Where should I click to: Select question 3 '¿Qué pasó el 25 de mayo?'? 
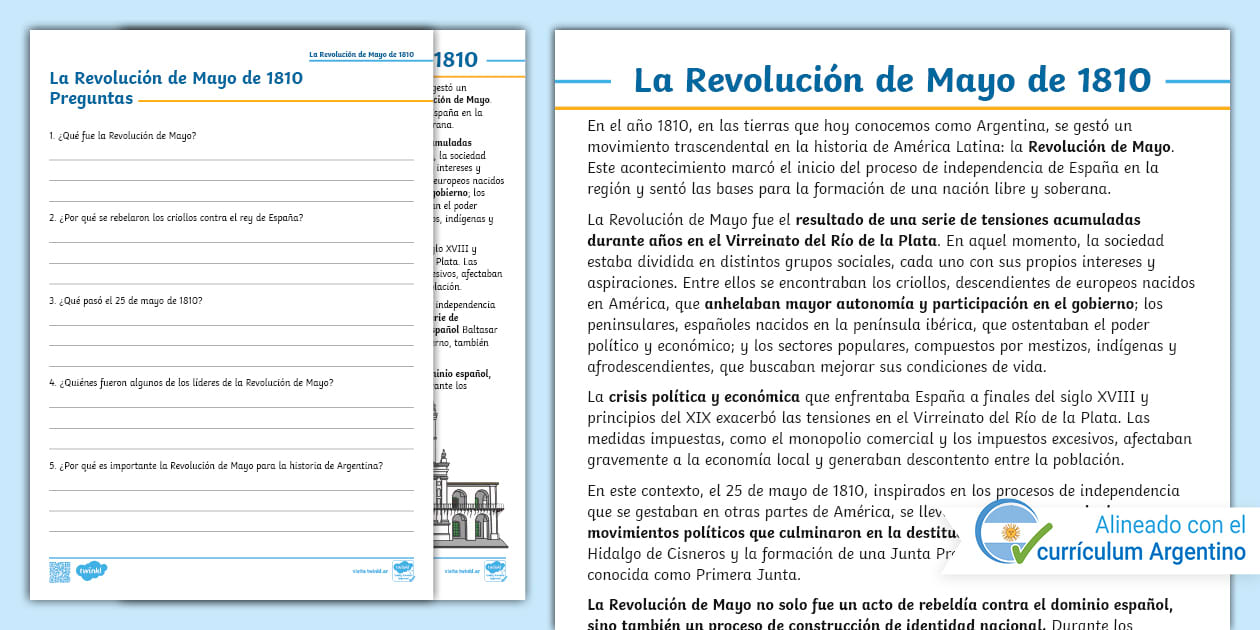(x=126, y=300)
